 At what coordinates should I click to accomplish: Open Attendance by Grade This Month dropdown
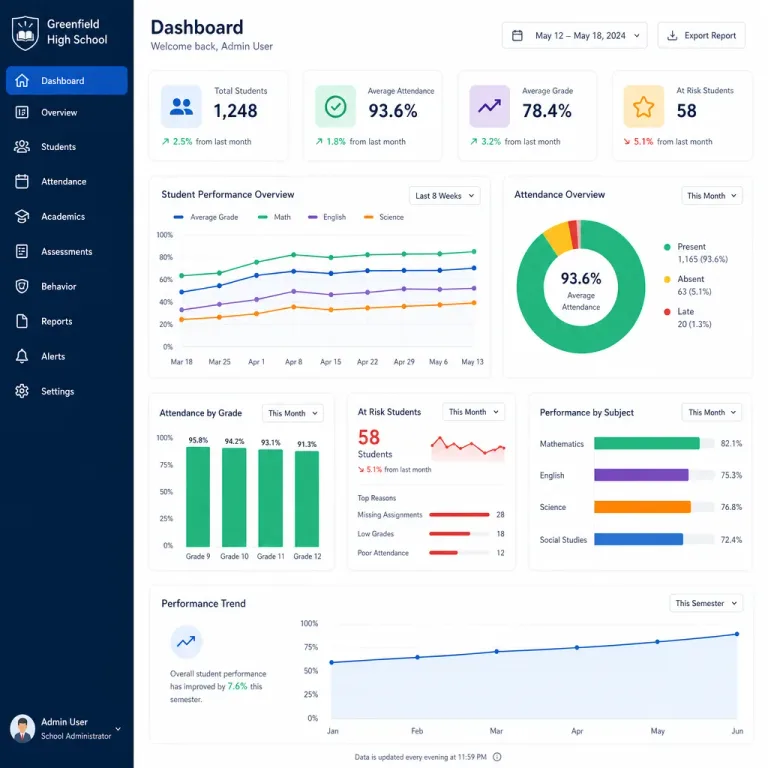292,413
